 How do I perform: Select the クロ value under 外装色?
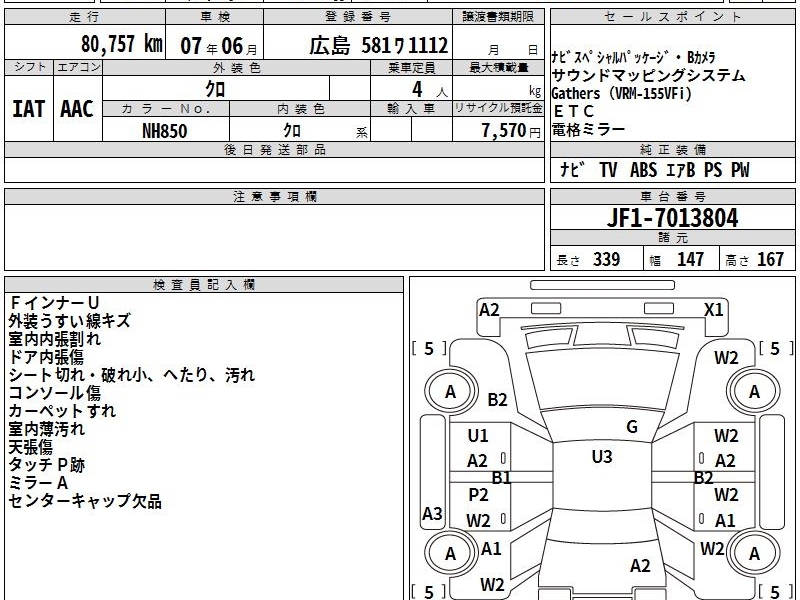pos(215,89)
